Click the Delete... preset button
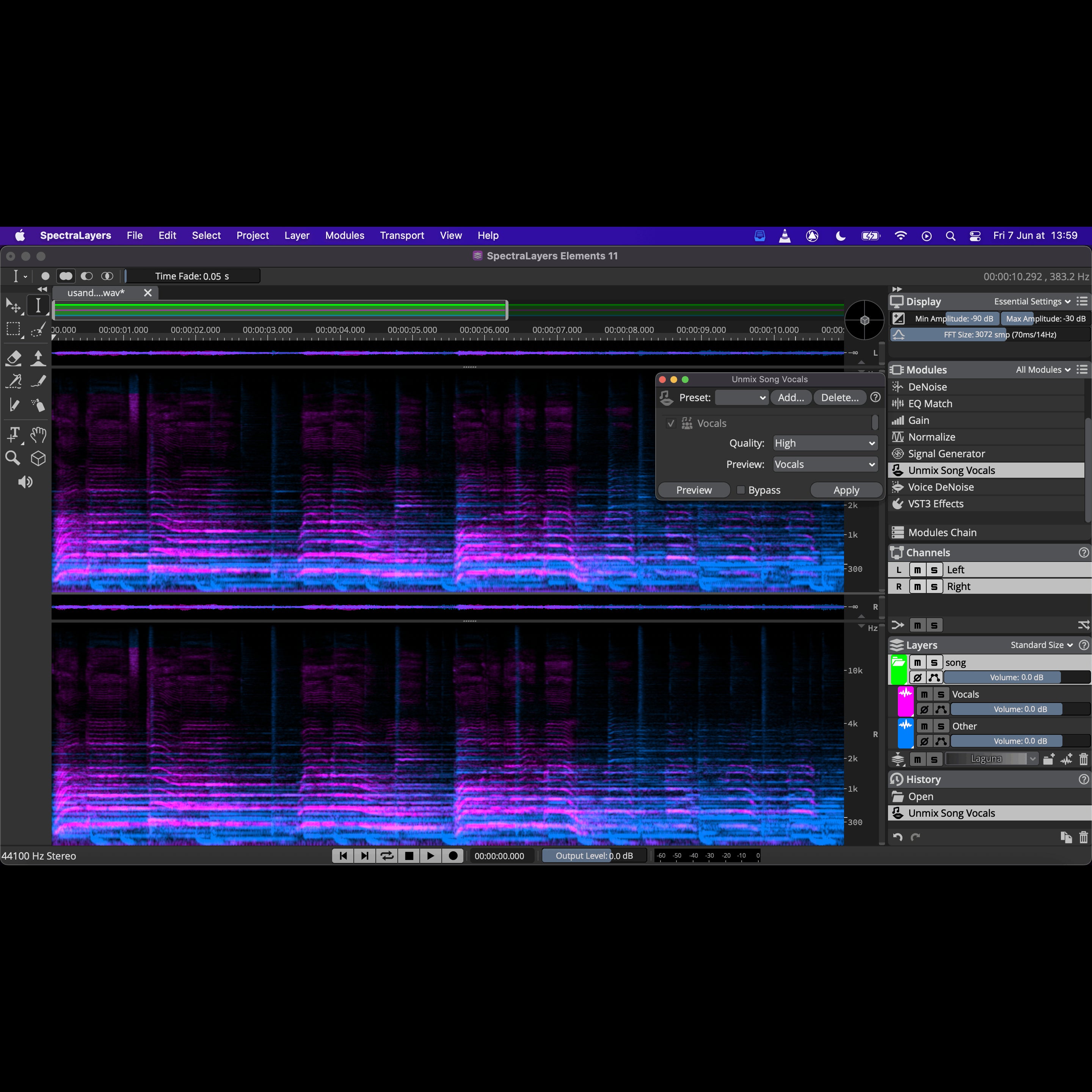 tap(839, 397)
